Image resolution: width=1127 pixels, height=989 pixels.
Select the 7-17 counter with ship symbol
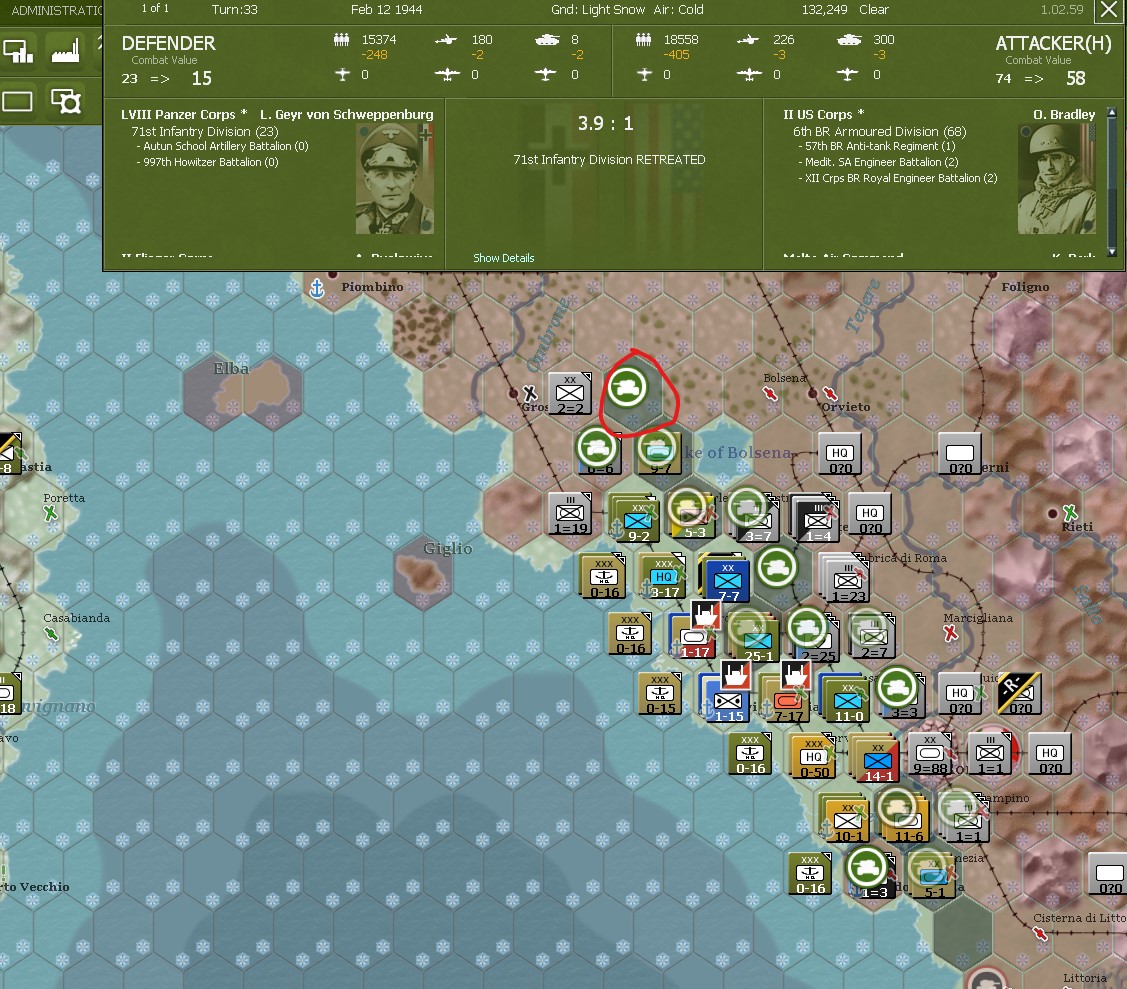tap(788, 701)
